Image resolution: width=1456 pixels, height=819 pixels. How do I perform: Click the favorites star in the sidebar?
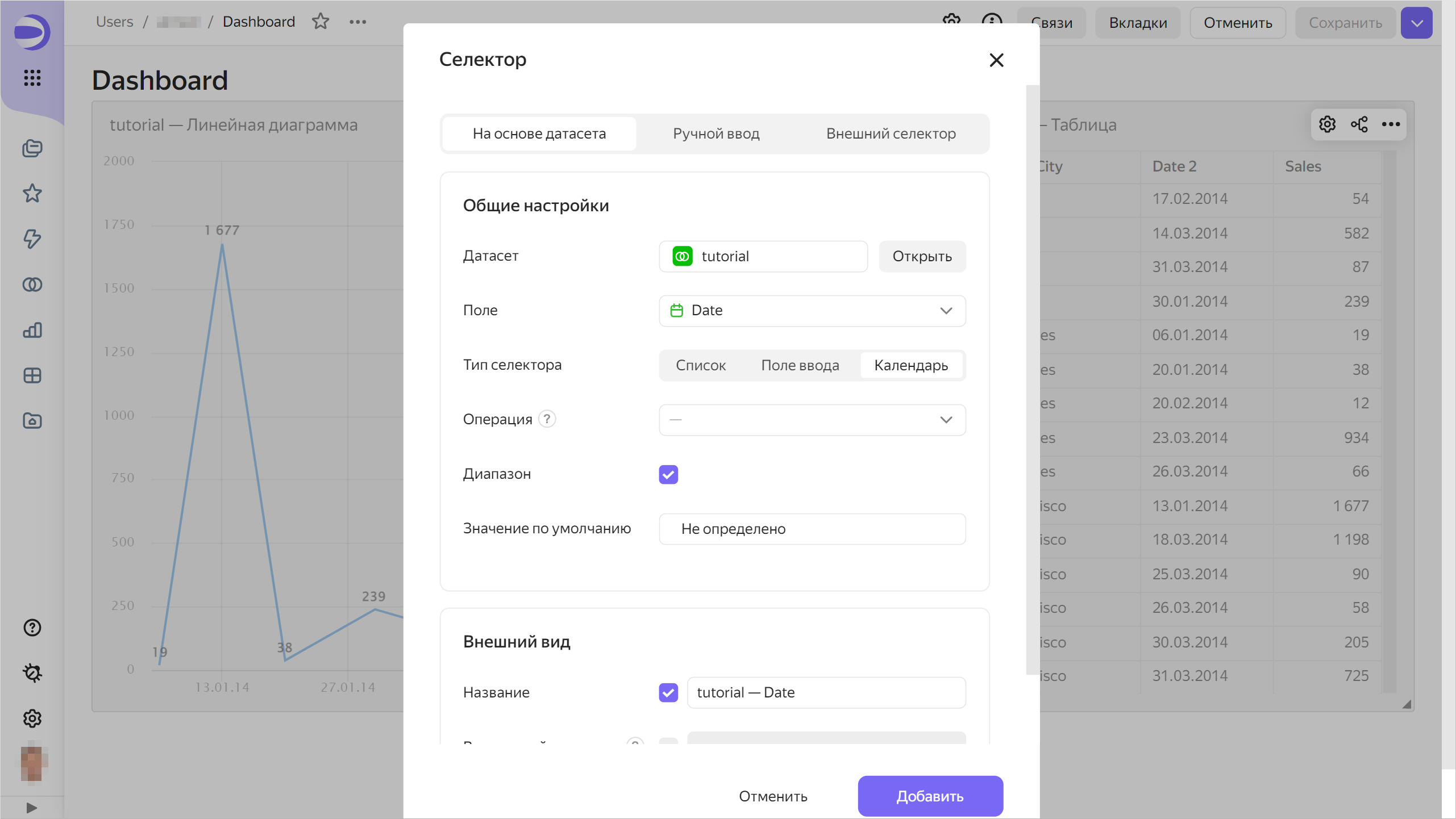point(32,194)
